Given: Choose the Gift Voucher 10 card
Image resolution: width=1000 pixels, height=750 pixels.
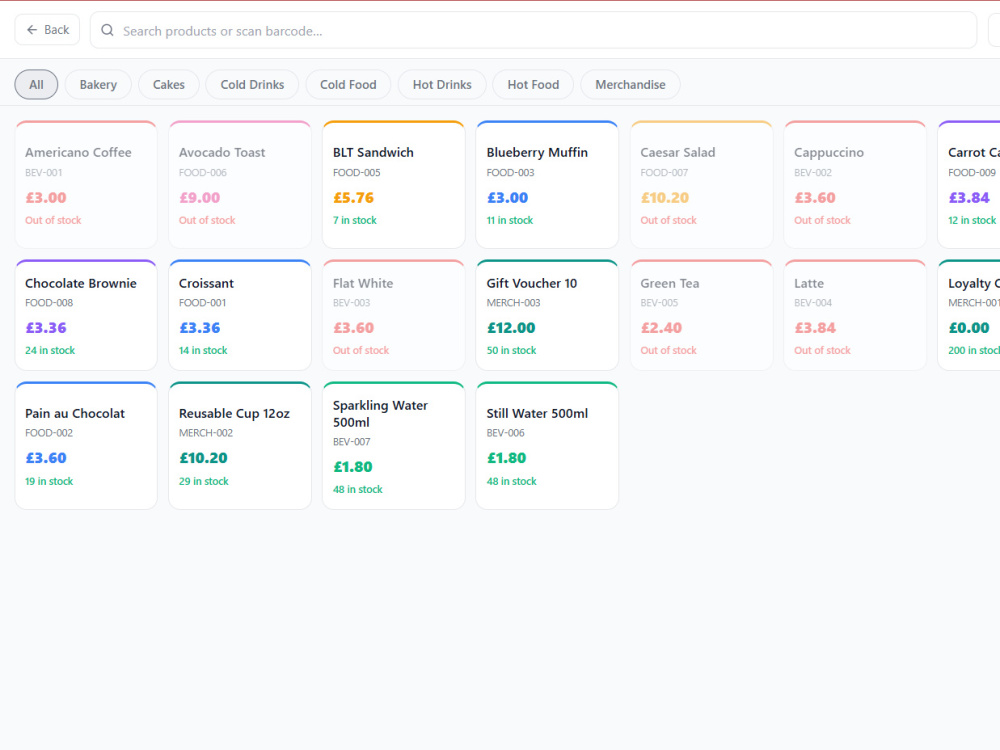Looking at the screenshot, I should coord(547,315).
